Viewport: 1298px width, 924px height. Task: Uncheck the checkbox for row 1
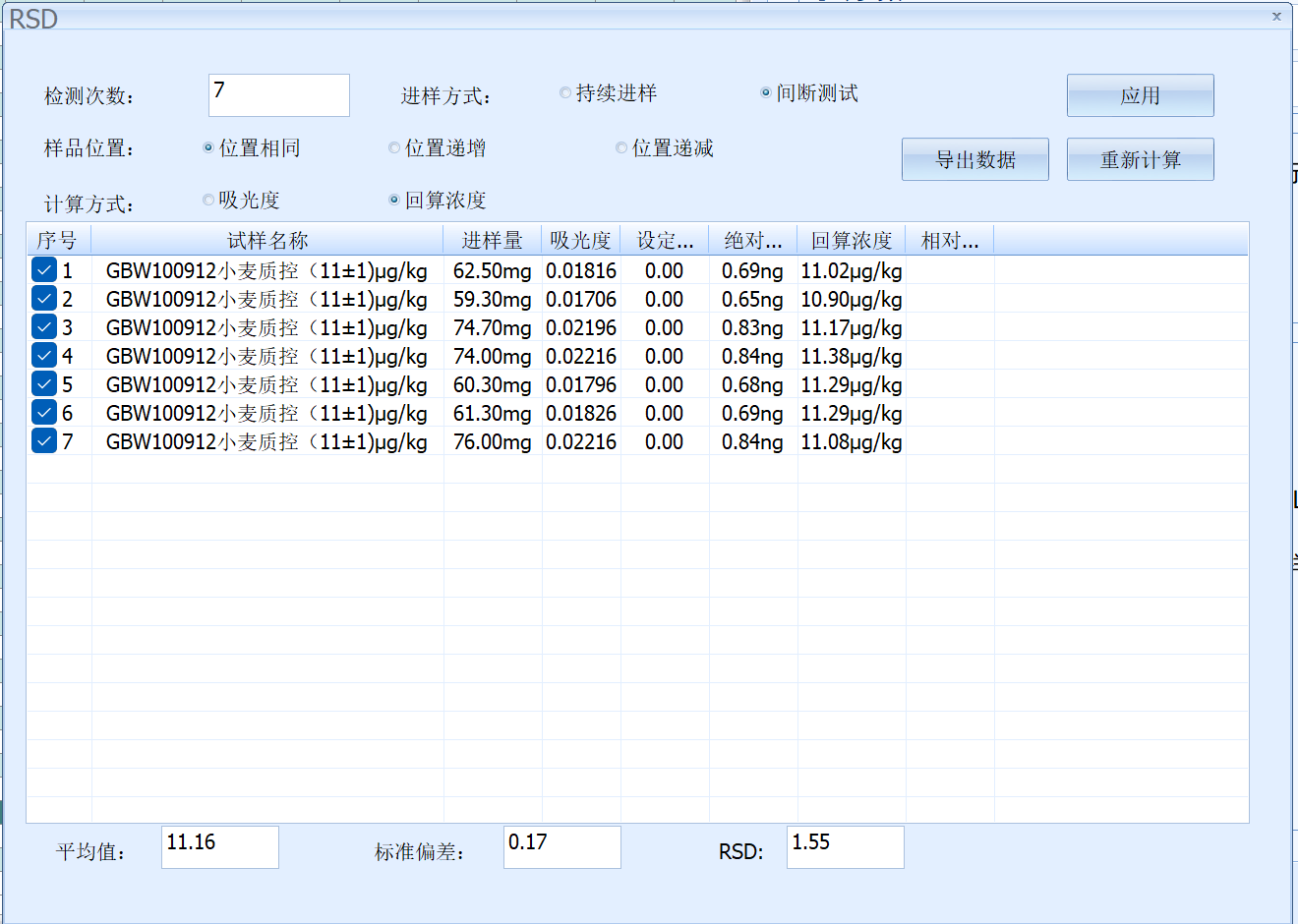point(43,270)
